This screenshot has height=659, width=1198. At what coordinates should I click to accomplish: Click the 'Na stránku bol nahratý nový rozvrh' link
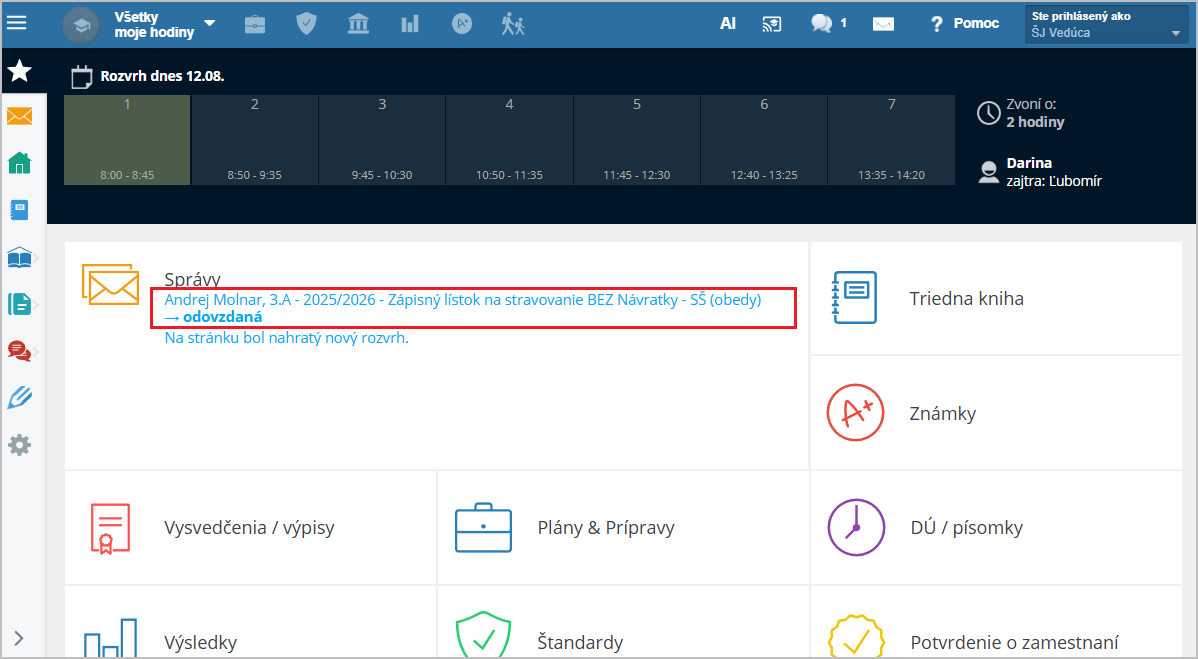[x=286, y=338]
